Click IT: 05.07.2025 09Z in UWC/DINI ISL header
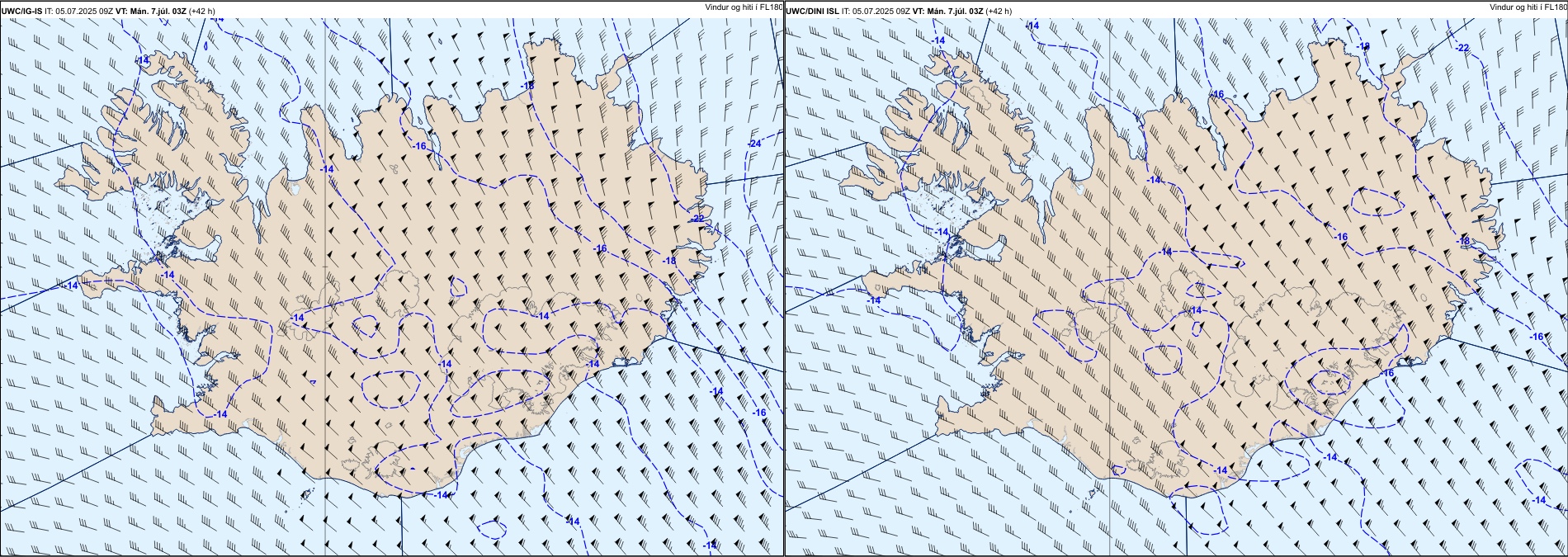1568x557 pixels. (876, 12)
